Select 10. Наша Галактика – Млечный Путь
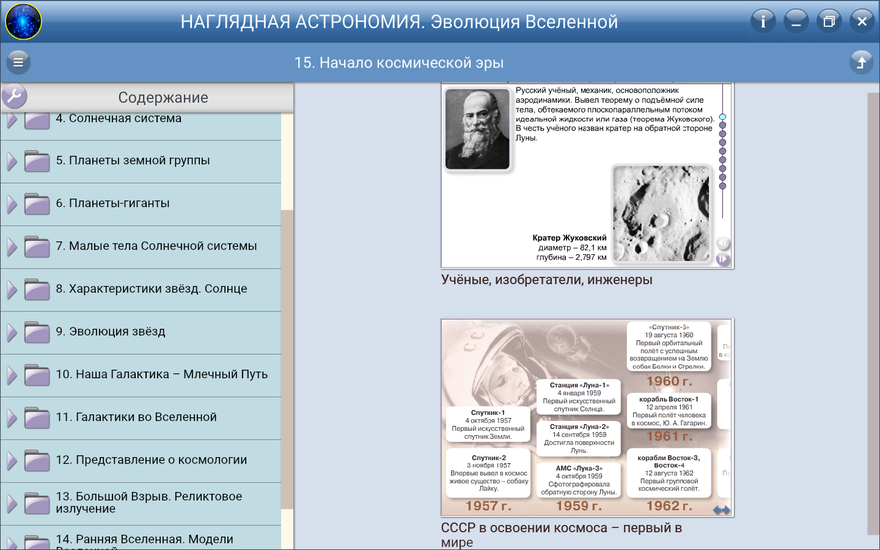 pyautogui.click(x=161, y=374)
